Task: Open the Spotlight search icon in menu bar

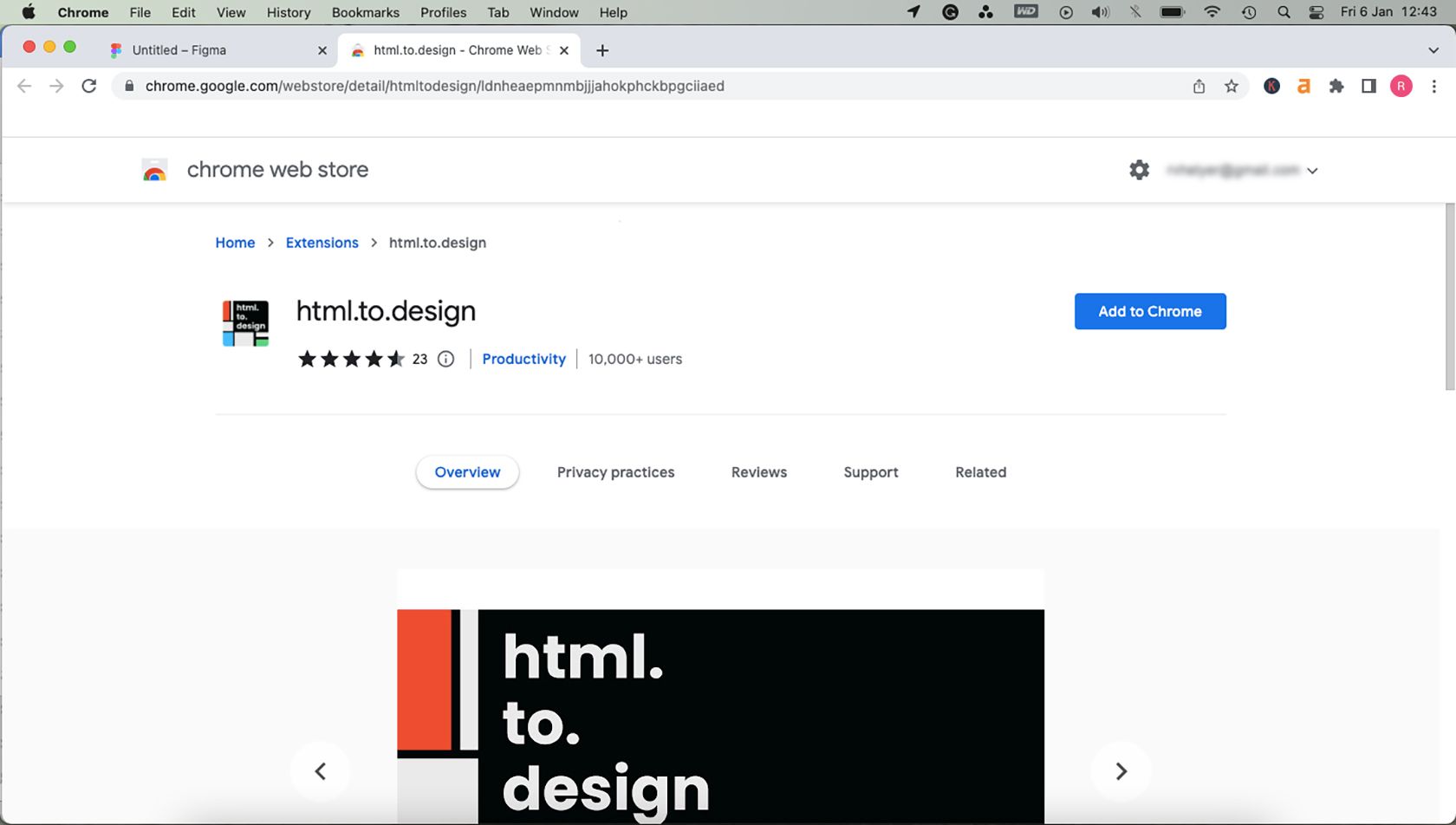Action: (x=1284, y=12)
